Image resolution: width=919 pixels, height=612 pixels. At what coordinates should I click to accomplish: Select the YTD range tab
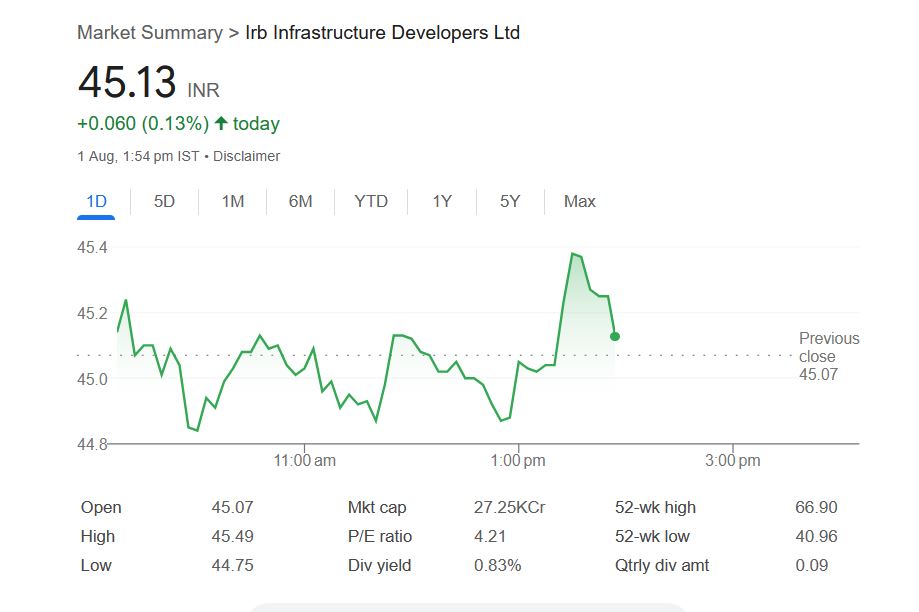[371, 201]
